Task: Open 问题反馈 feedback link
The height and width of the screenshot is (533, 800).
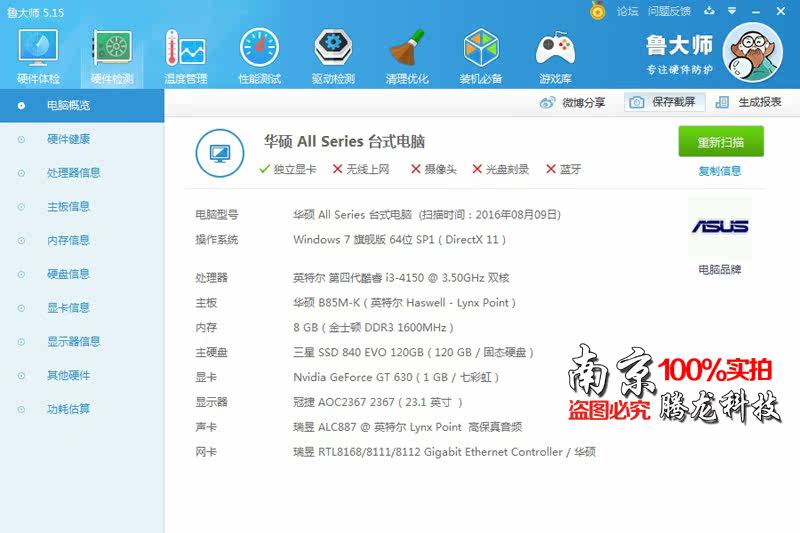Action: (x=669, y=11)
